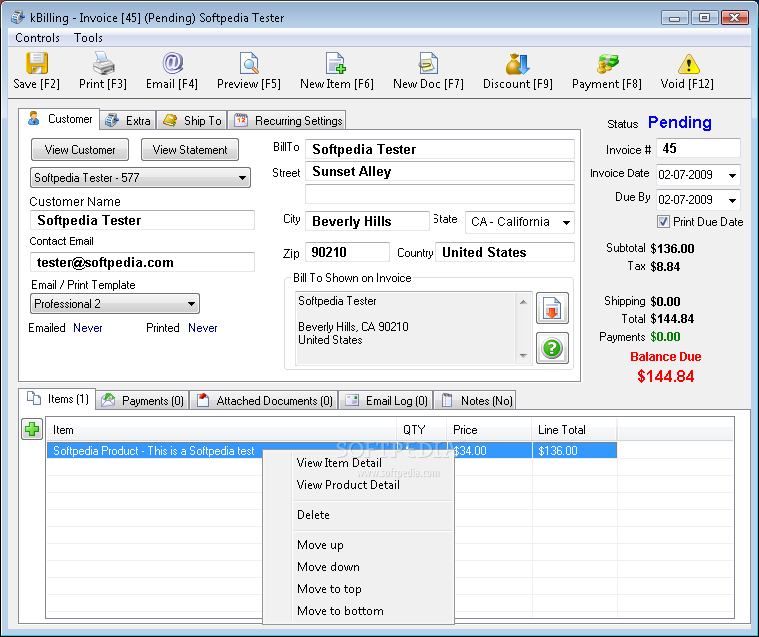Click the Save [F2] floppy disk icon
Screen dimensions: 759x637
coord(37,63)
